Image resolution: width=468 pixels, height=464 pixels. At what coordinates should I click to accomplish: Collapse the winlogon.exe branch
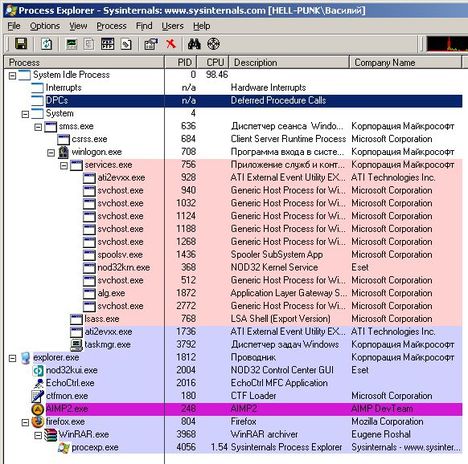click(51, 153)
